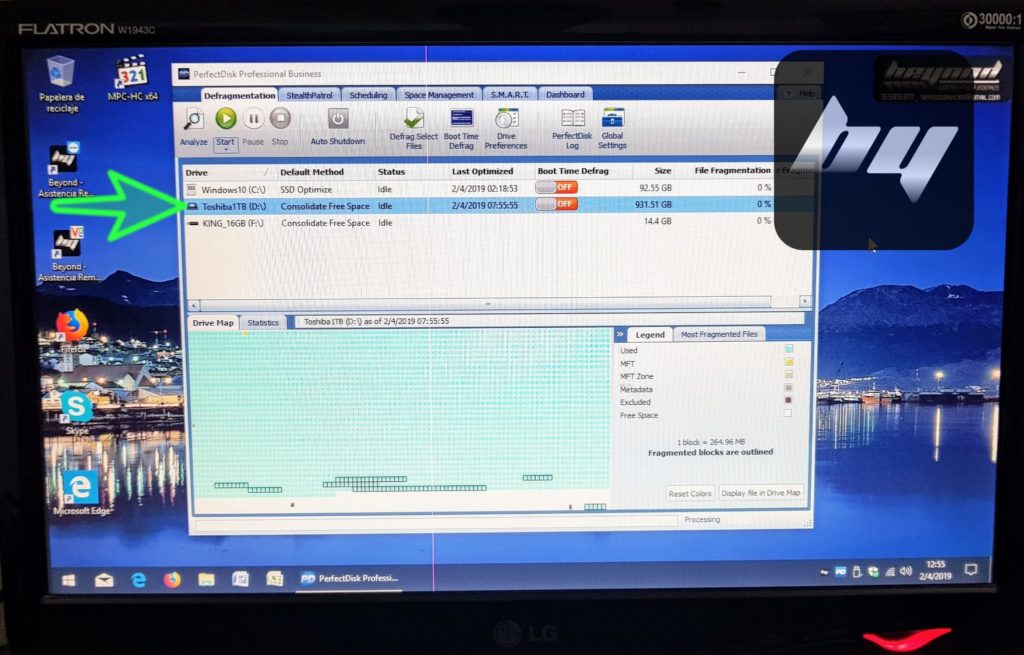The height and width of the screenshot is (655, 1024).
Task: Select the KING_16GB (F:\) drive row
Action: (x=479, y=223)
